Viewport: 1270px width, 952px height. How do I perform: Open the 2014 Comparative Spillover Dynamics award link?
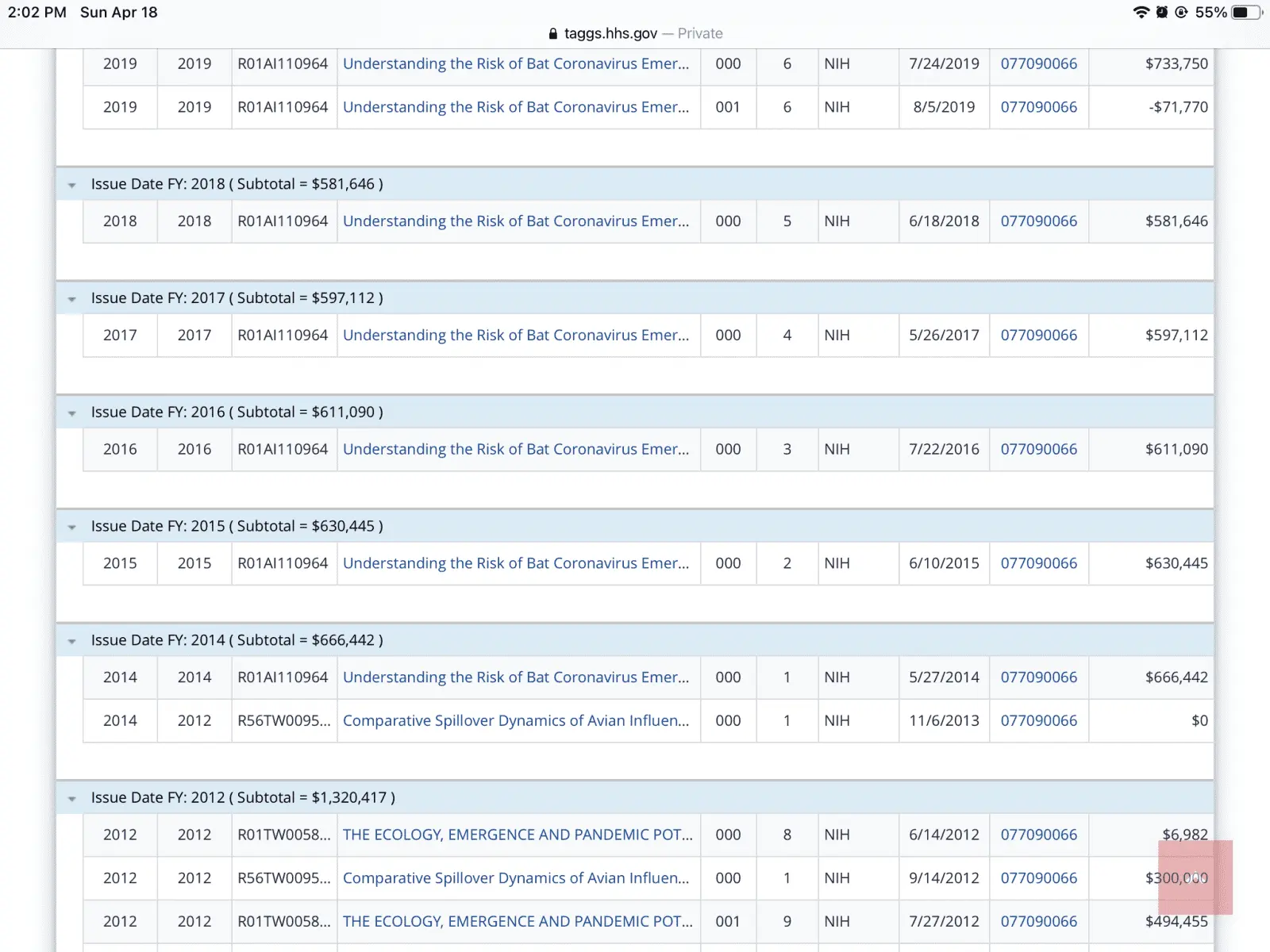pos(516,721)
